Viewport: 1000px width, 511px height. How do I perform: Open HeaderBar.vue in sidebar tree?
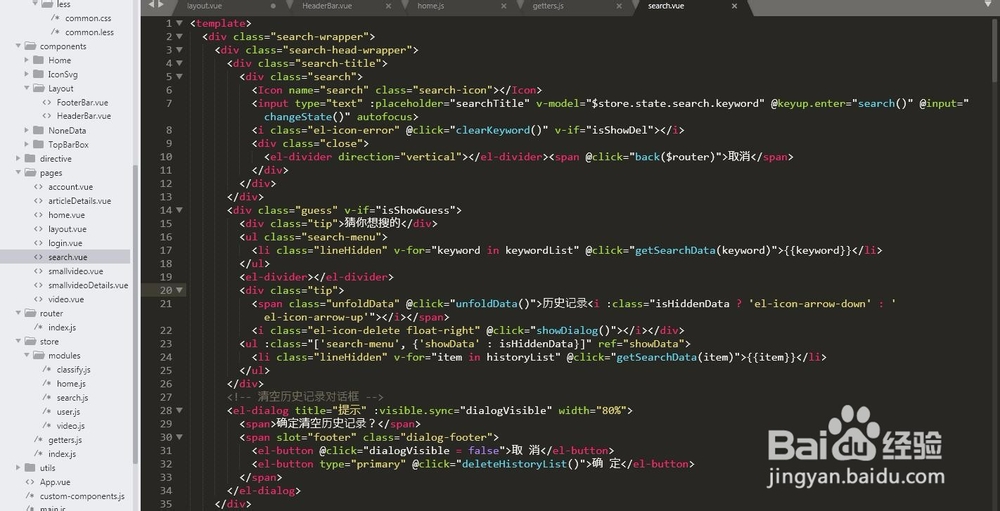84,116
